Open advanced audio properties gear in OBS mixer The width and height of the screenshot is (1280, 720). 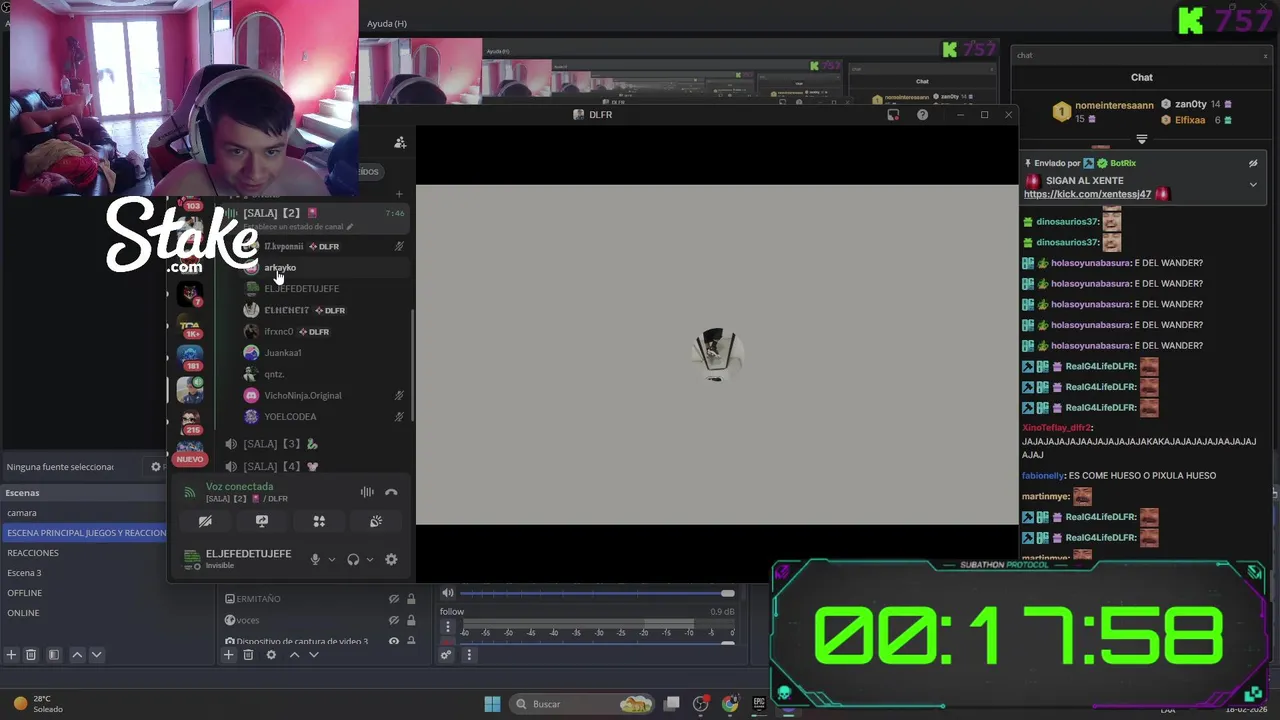446,655
